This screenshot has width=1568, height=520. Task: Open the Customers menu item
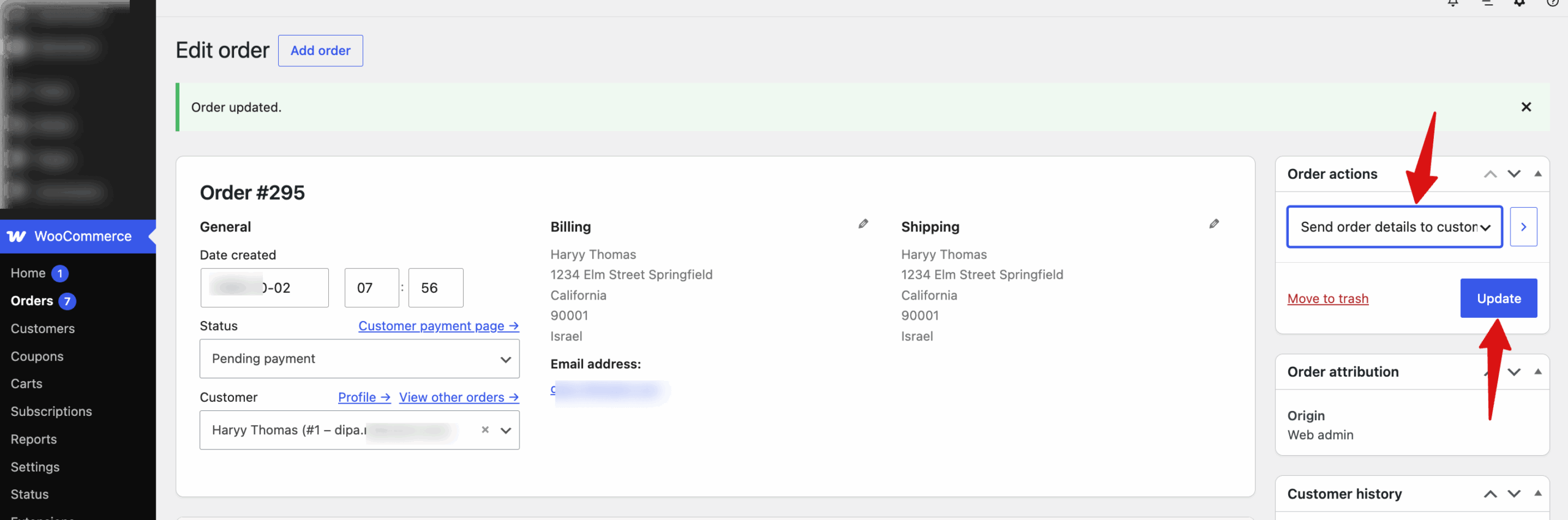point(43,329)
